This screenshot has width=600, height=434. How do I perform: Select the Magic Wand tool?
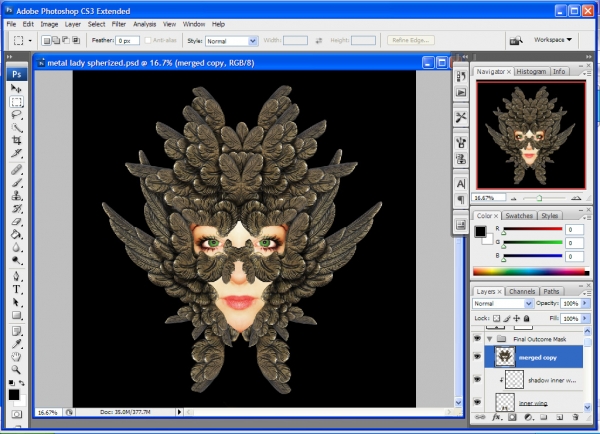(16, 128)
